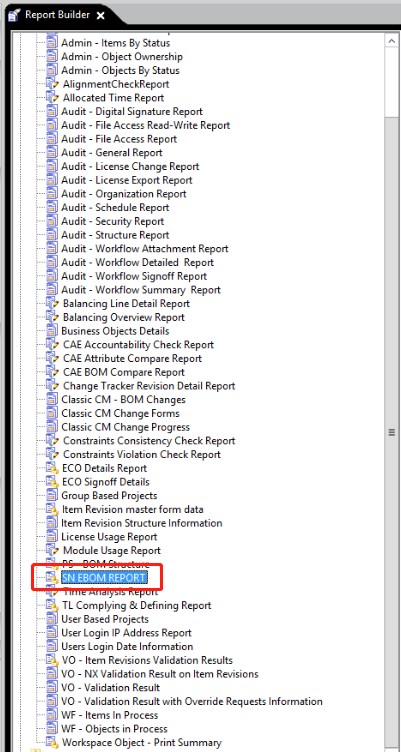Select Audit - Digital Signature Report
The width and height of the screenshot is (401, 752).
pos(132,112)
